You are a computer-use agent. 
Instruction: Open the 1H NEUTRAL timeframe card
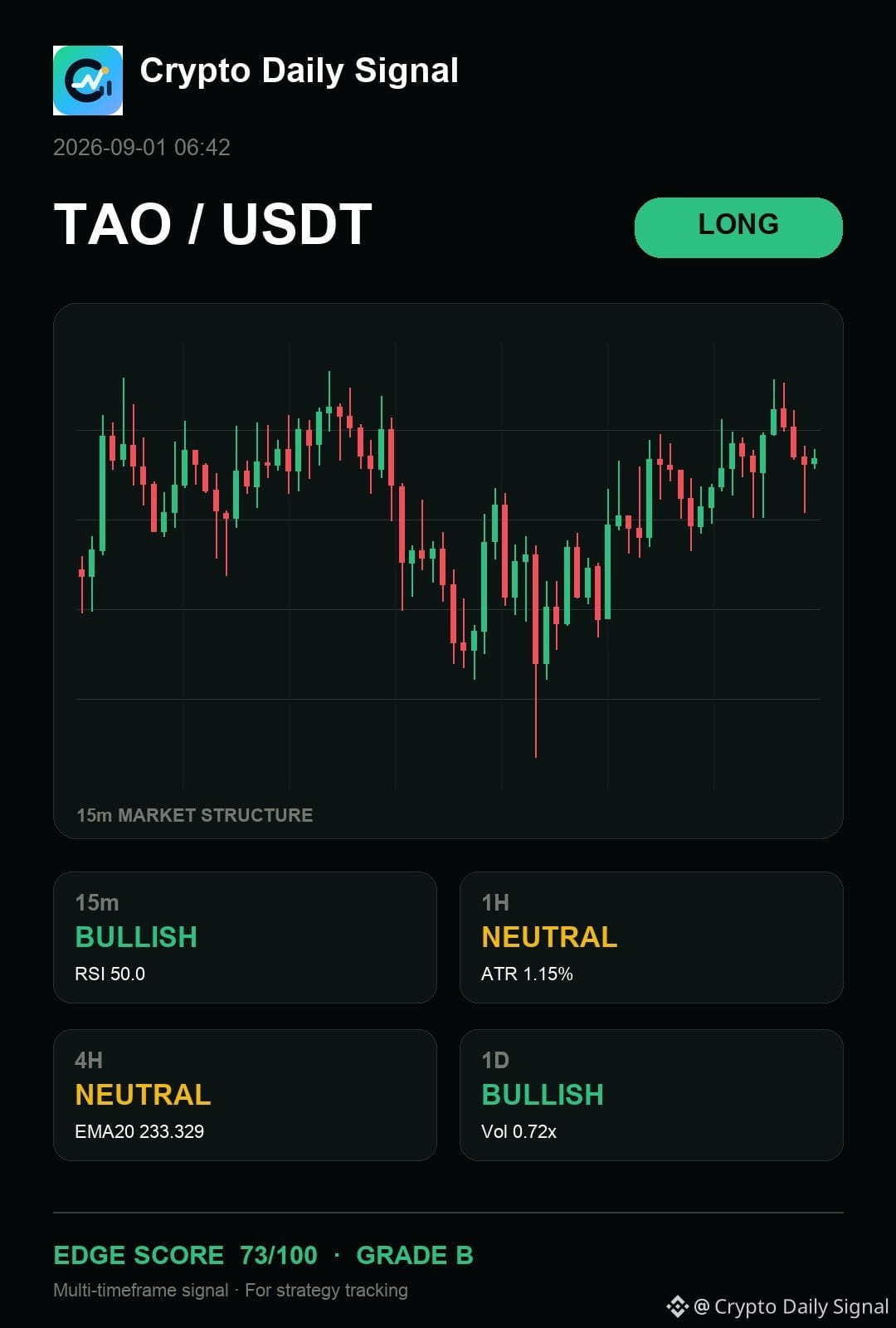tap(651, 937)
